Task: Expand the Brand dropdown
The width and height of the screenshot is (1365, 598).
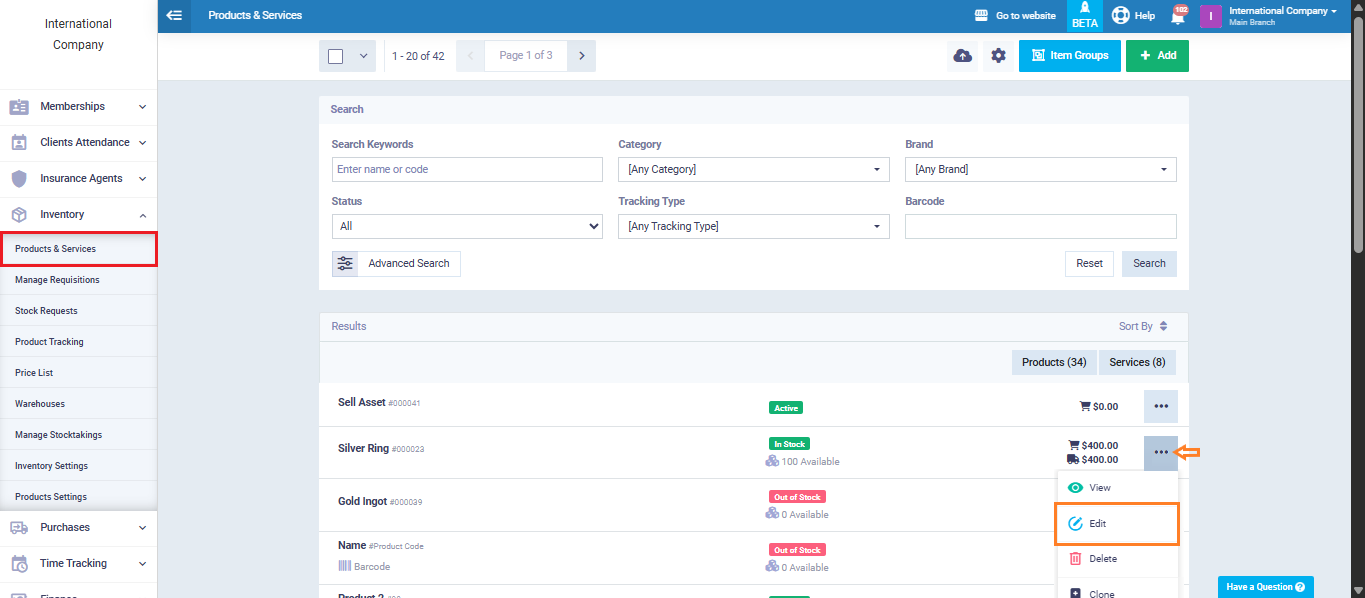Action: [1040, 170]
